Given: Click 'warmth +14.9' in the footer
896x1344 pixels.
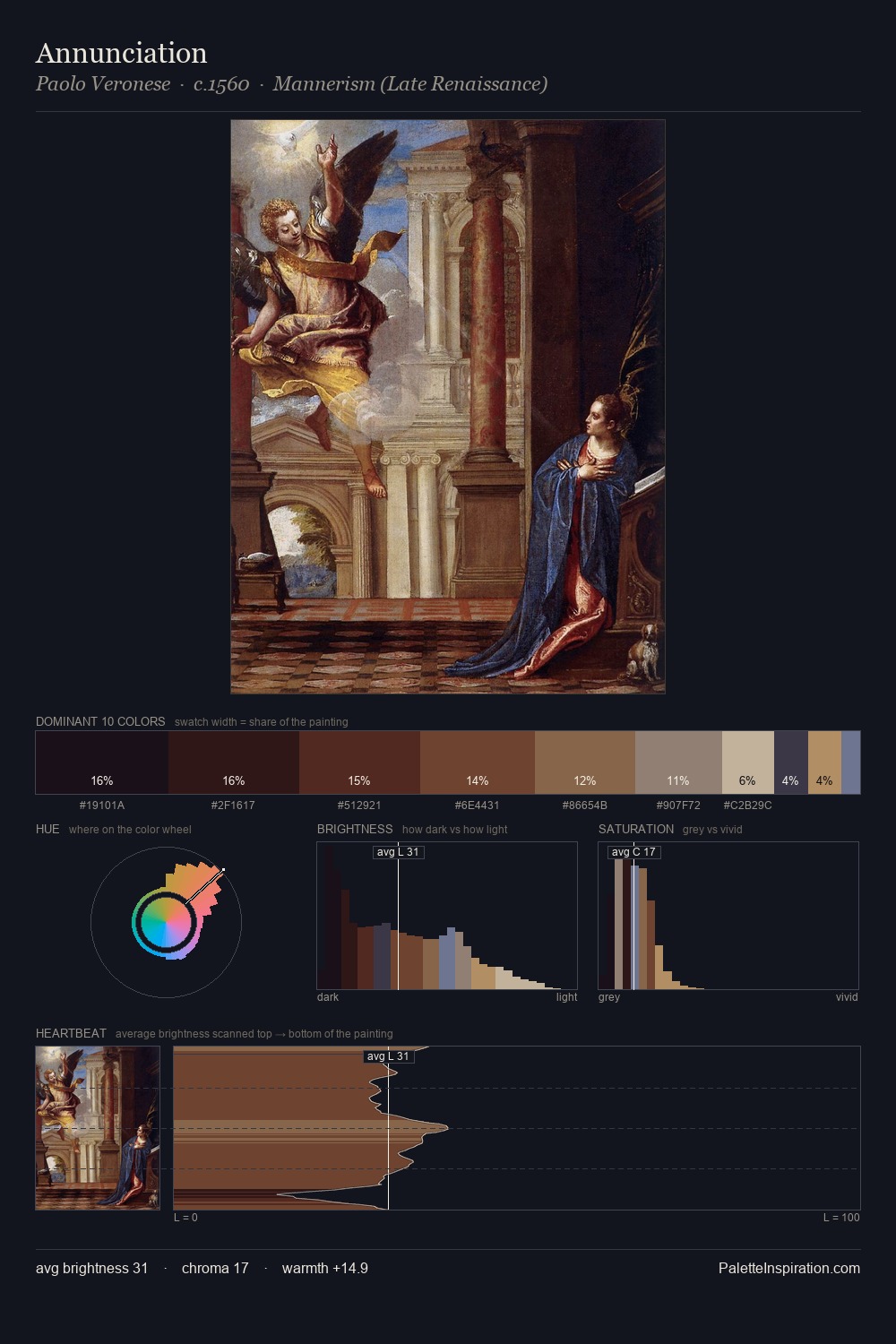Looking at the screenshot, I should (x=325, y=1268).
